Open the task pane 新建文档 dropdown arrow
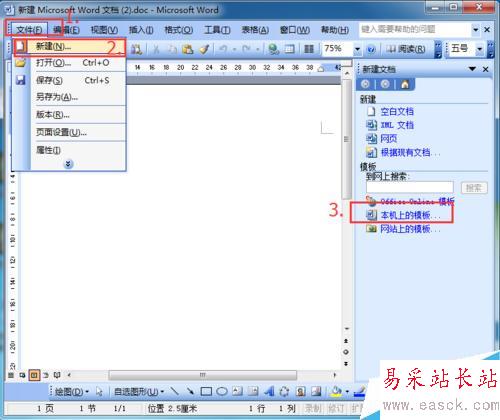The width and height of the screenshot is (500, 420). pos(472,69)
